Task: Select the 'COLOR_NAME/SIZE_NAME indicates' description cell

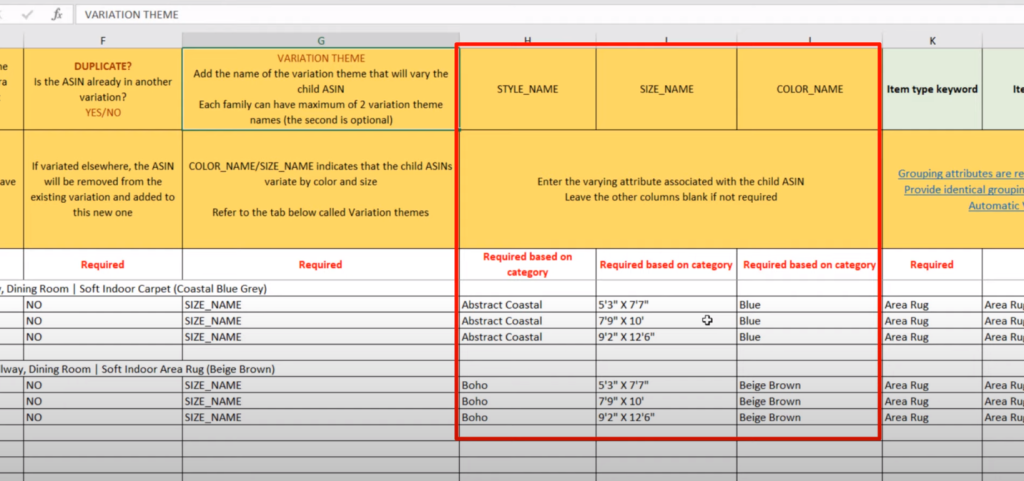Action: [321, 189]
